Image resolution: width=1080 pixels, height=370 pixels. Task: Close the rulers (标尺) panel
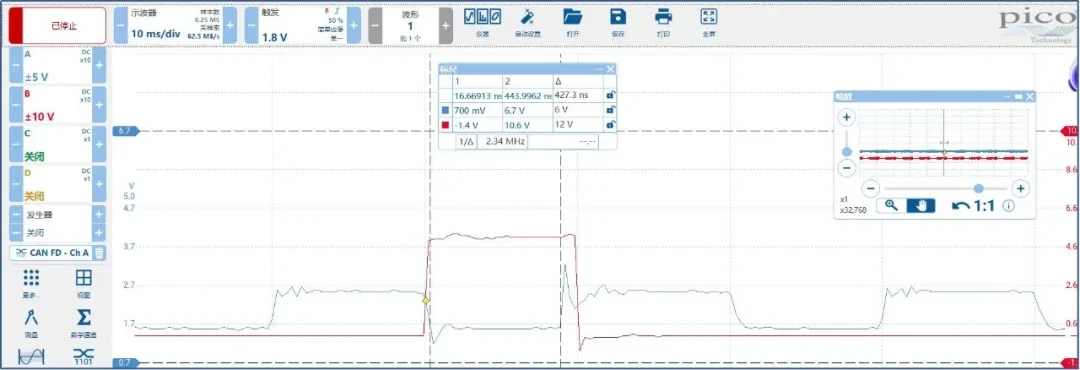610,69
